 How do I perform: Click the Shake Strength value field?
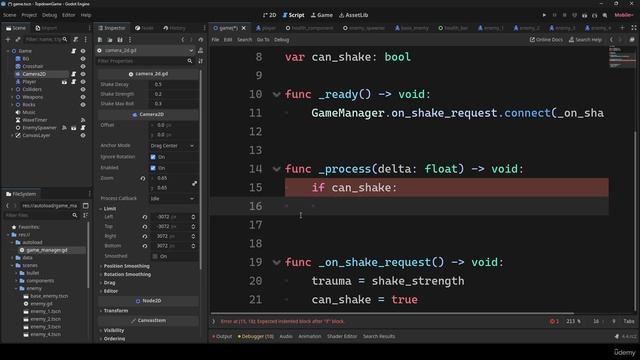coord(174,94)
